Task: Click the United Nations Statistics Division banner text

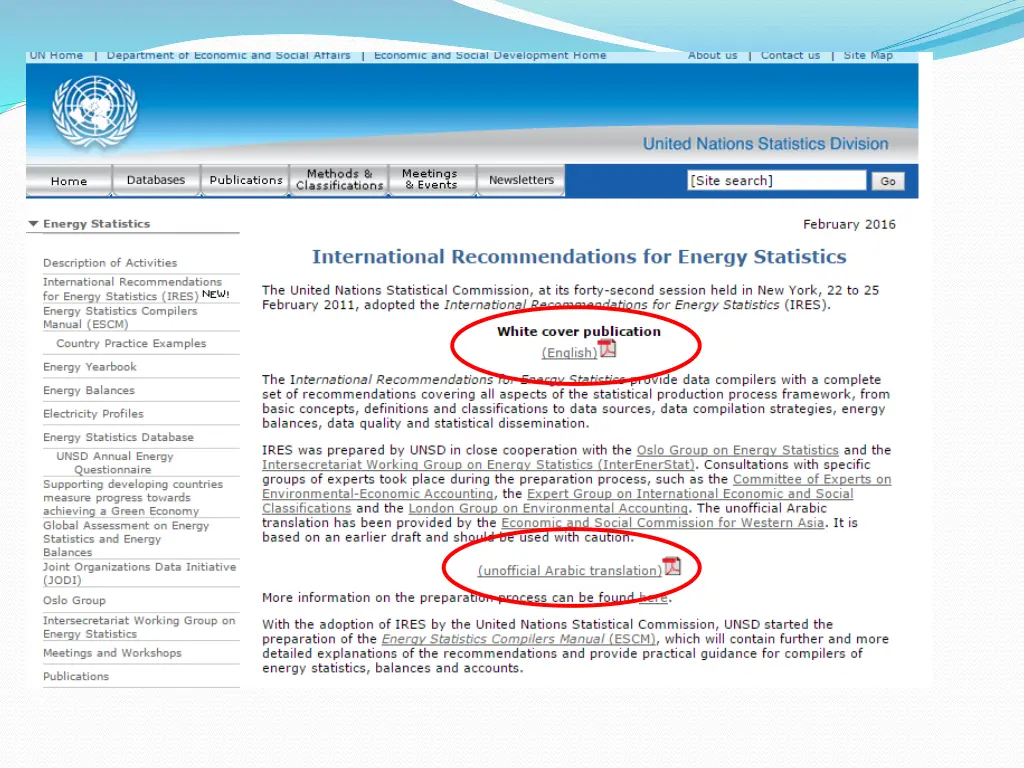Action: click(765, 144)
